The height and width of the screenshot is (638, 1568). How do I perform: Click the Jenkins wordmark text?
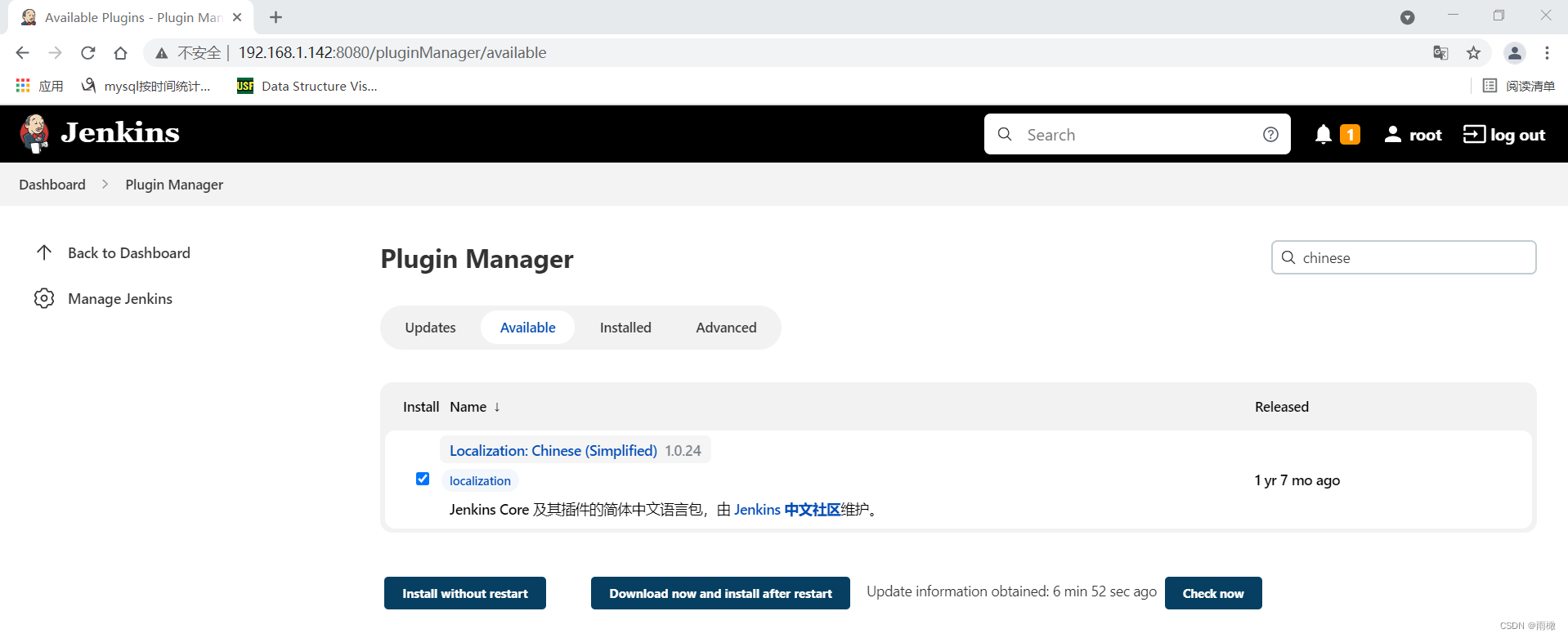[120, 132]
